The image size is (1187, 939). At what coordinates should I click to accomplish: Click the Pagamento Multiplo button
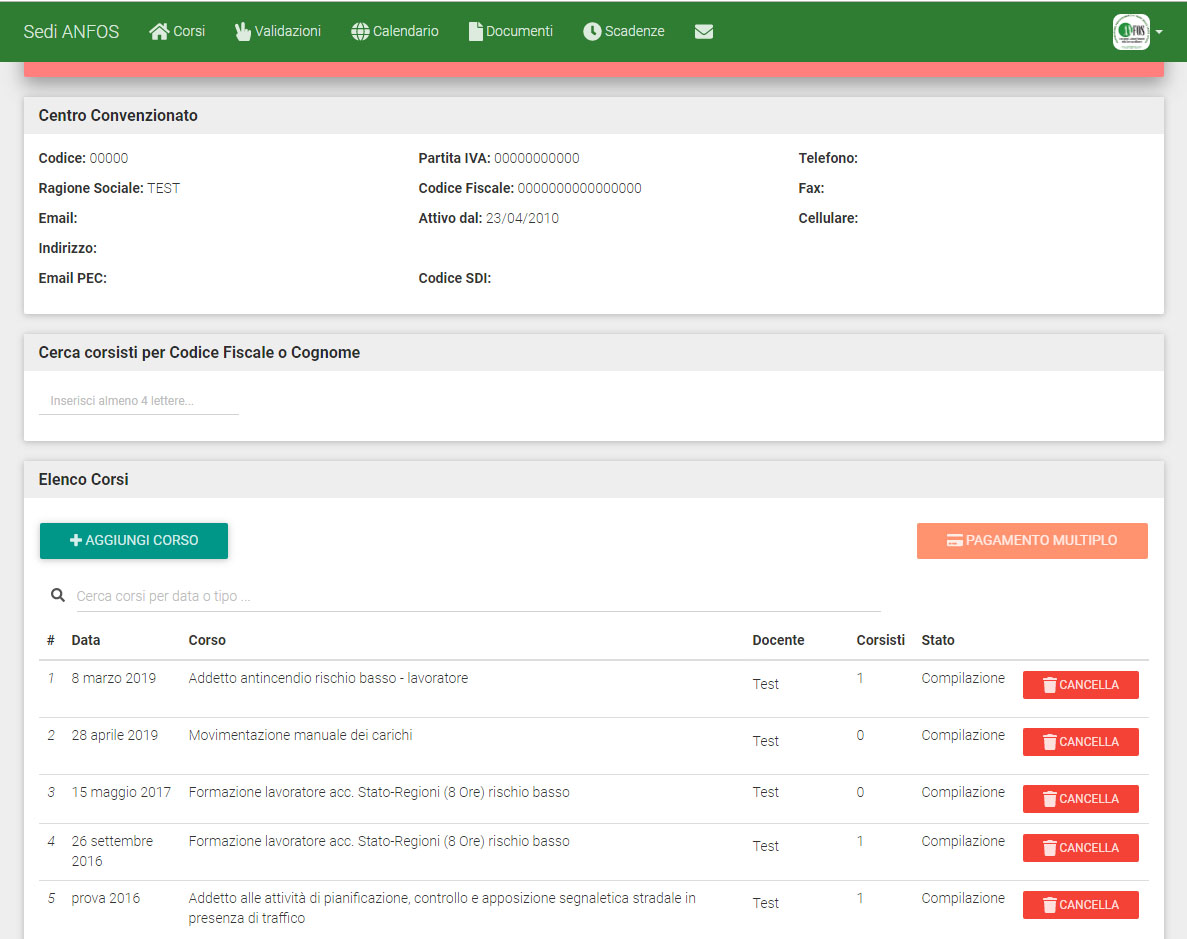[x=1031, y=541]
